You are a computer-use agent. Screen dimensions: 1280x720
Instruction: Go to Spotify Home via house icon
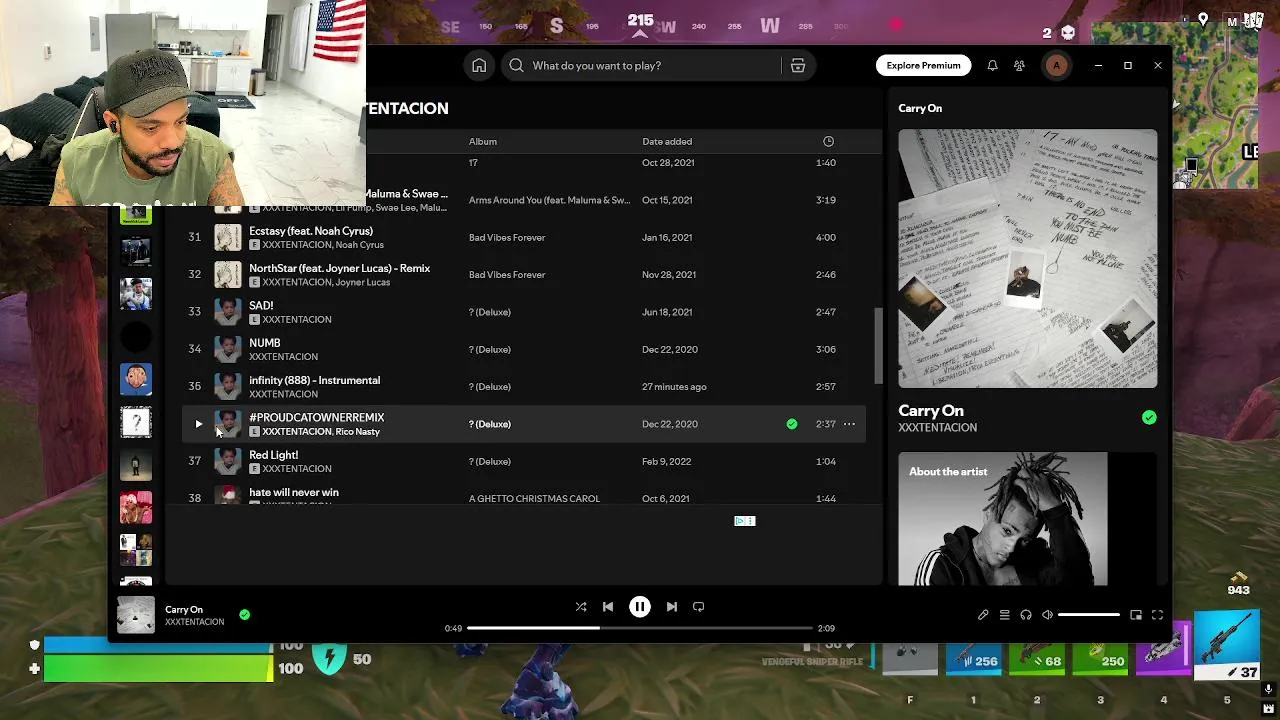[479, 66]
